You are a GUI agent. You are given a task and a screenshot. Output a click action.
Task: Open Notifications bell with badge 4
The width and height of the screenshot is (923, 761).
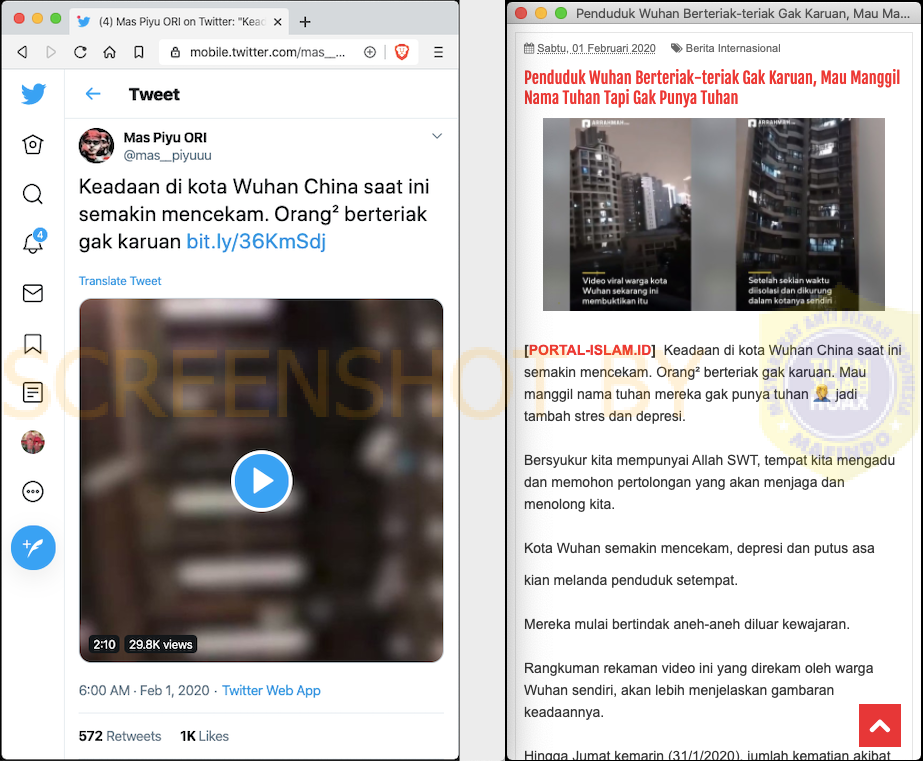click(34, 242)
